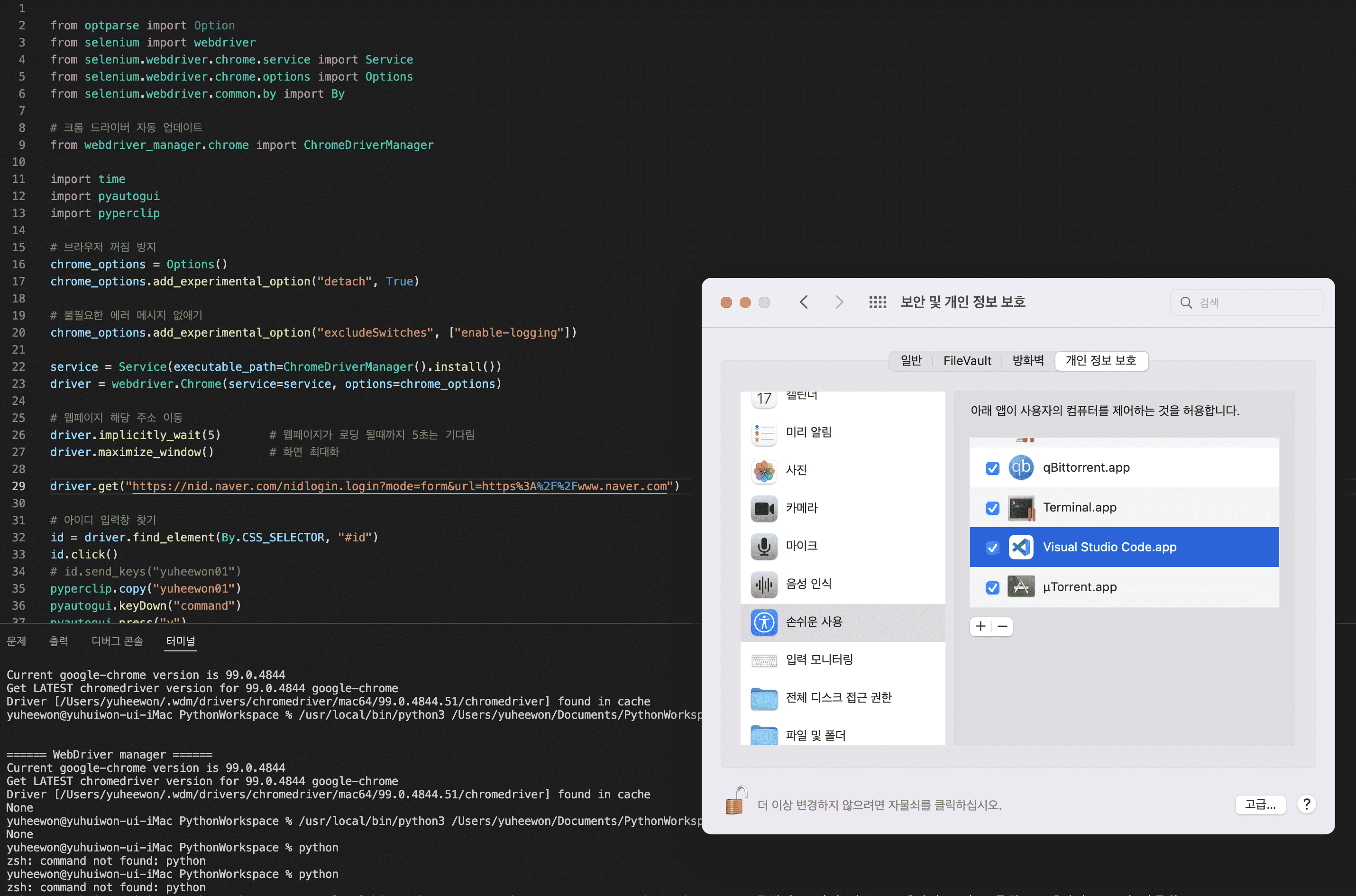1356x896 pixels.
Task: Open the 파일 및 폴더 category
Action: coord(816,735)
